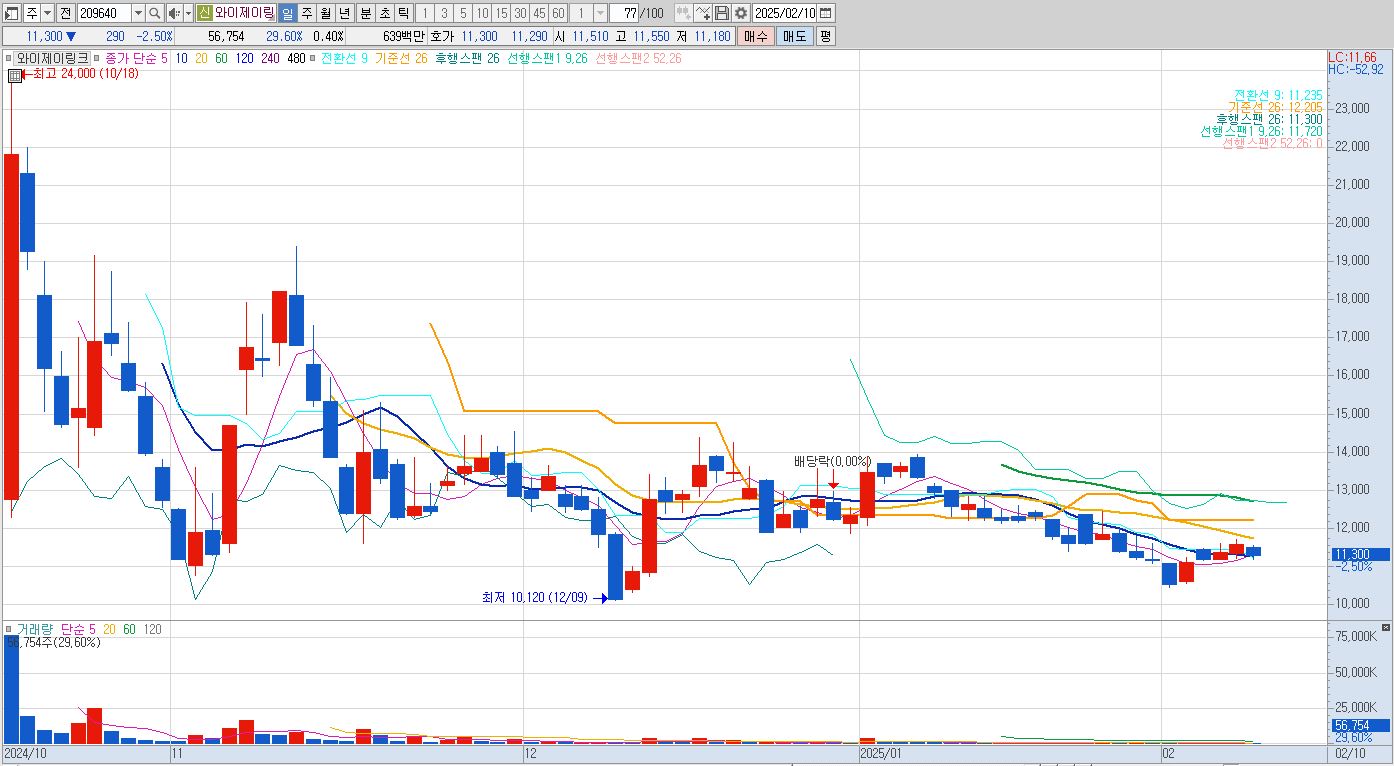Choose the 60 interval preset
Viewport: 1394px width, 766px height.
pos(558,13)
